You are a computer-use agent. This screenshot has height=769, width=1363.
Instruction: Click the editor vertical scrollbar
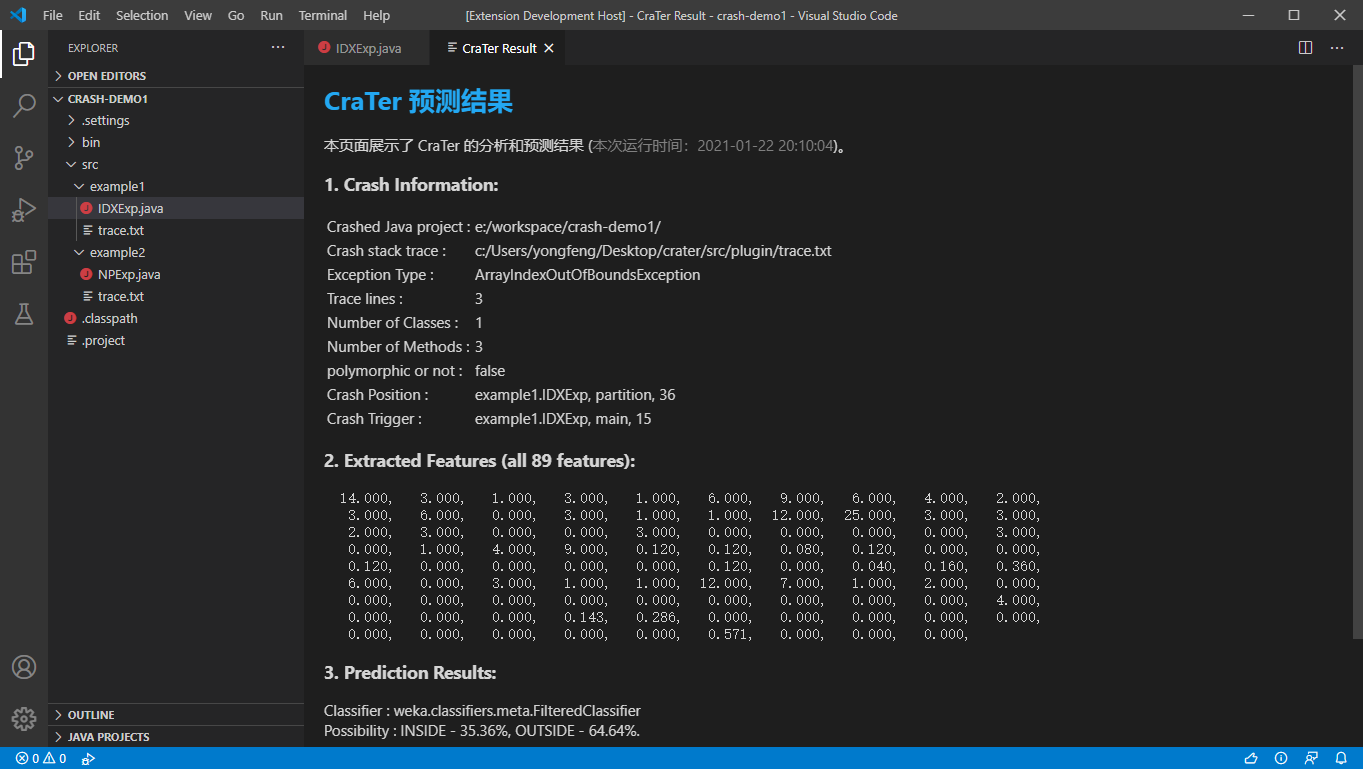point(1356,352)
